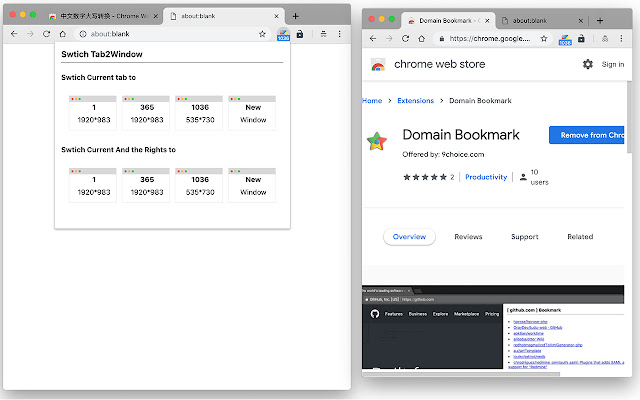Viewport: 640px width, 400px height.
Task: Select Reviews tab in web store
Action: coord(468,237)
